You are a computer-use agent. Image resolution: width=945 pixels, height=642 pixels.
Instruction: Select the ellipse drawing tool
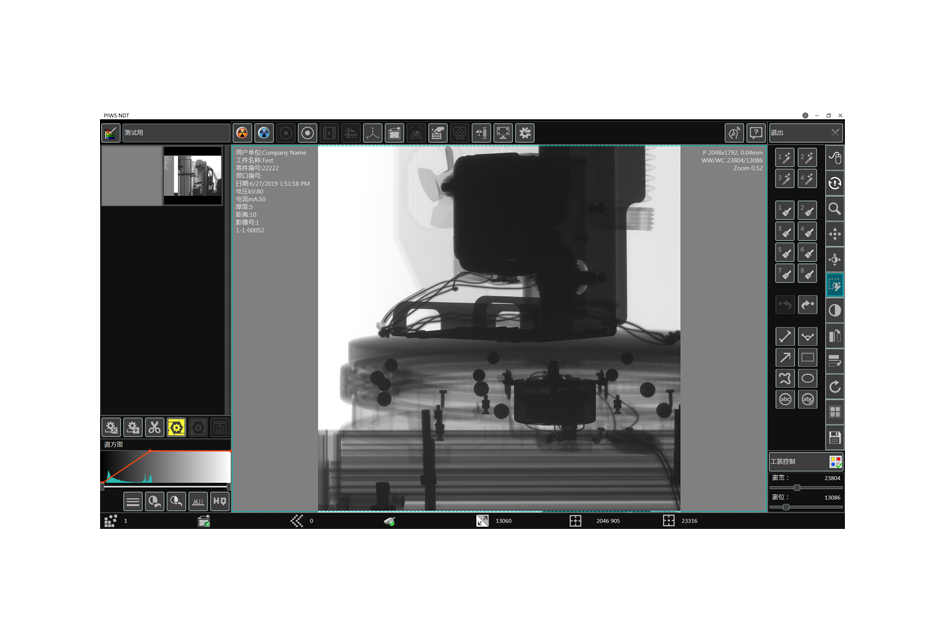pos(808,379)
